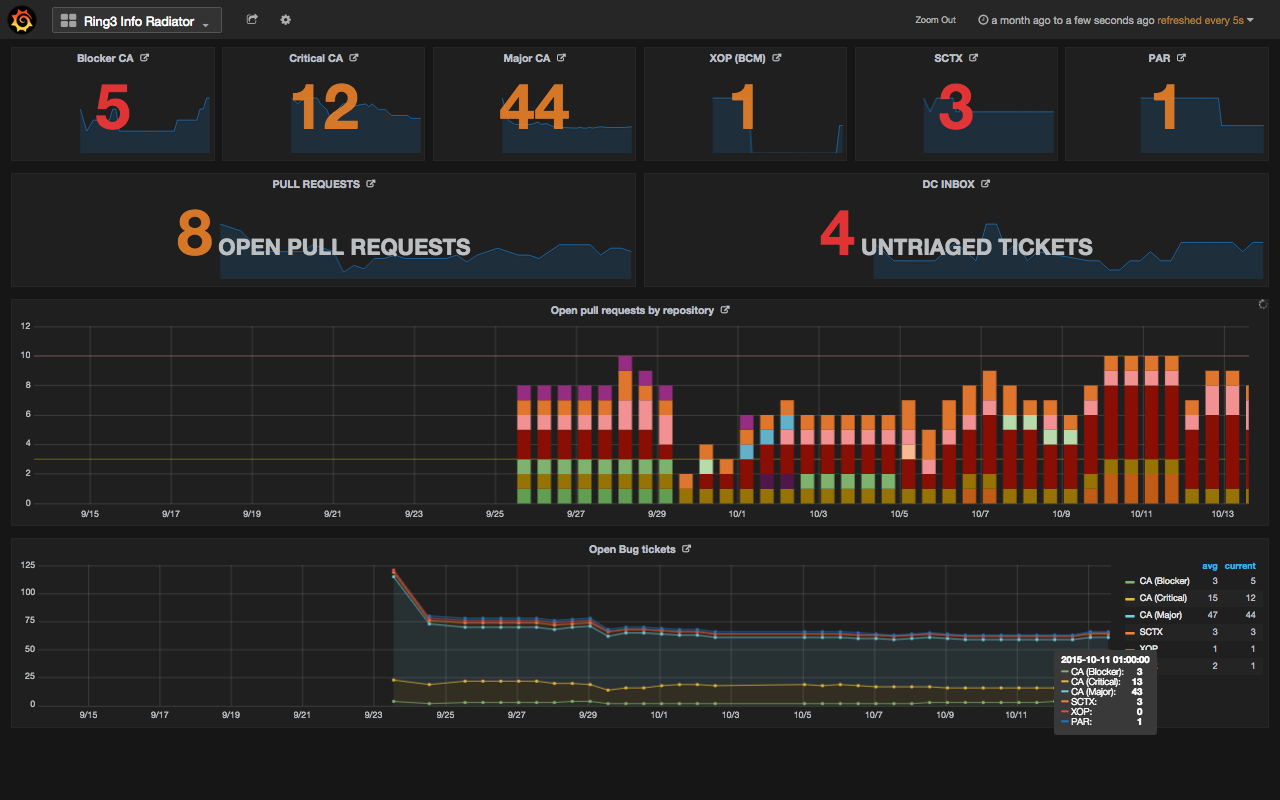Click the Zoom Out button
This screenshot has height=800, width=1280.
pyautogui.click(x=935, y=20)
